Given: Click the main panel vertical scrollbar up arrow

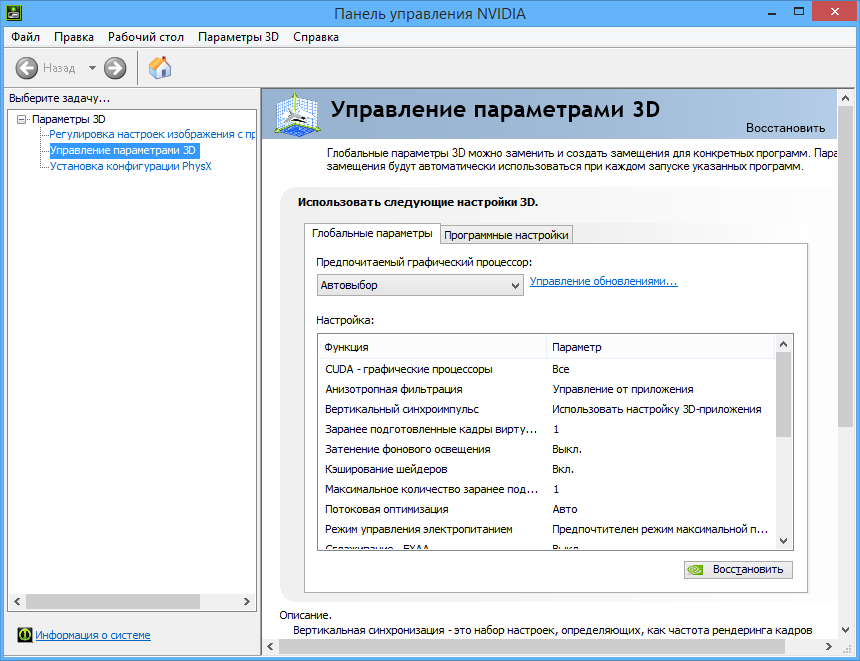Looking at the screenshot, I should tap(845, 98).
